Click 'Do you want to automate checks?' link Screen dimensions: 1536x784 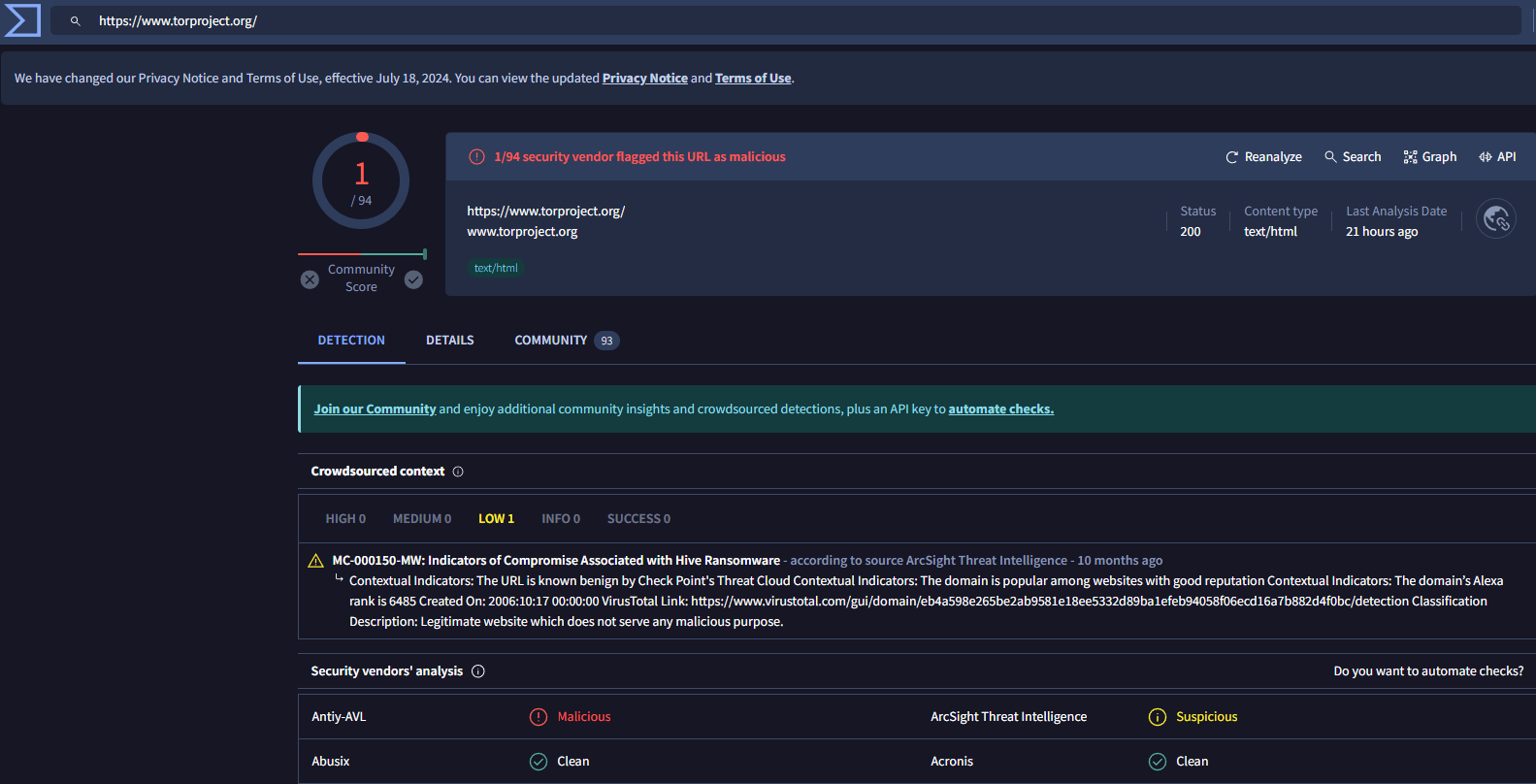(x=1428, y=671)
